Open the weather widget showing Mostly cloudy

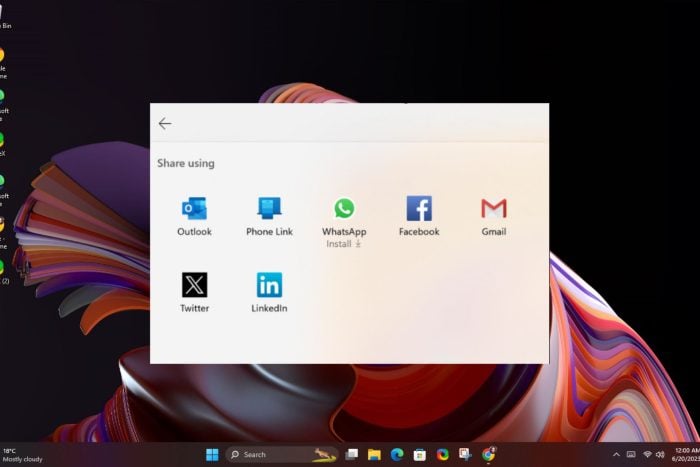click(22, 454)
